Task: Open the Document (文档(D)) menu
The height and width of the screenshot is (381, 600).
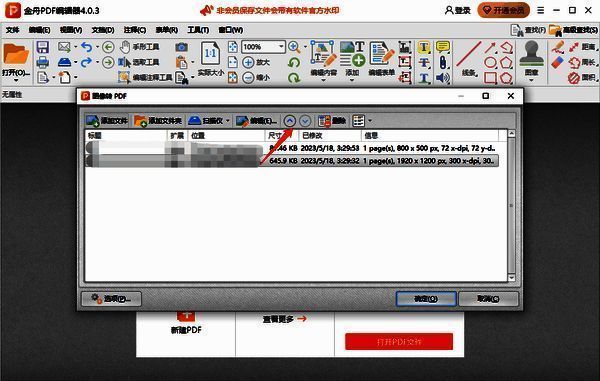Action: point(103,30)
